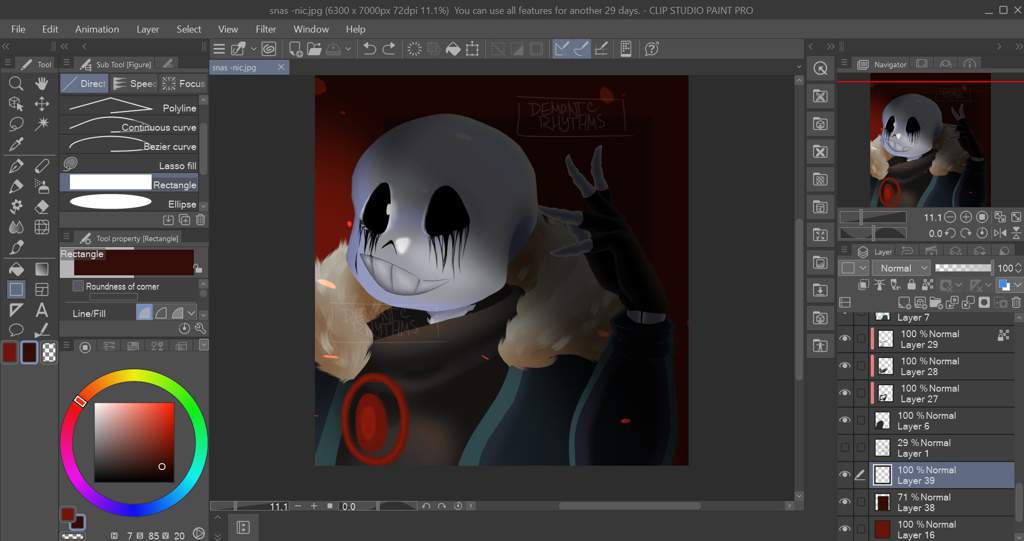This screenshot has width=1024, height=541.
Task: Click the Redo arrow in command bar
Action: pyautogui.click(x=389, y=49)
